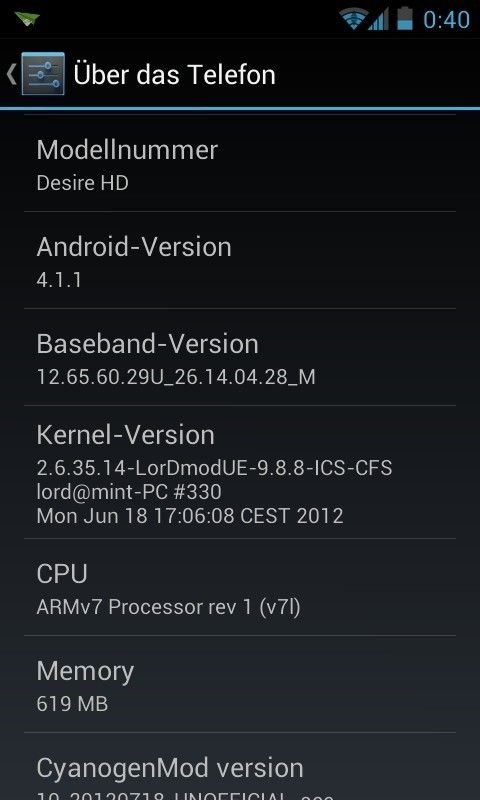
Task: Tap the back chevron beside Settings icon
Action: pos(11,74)
